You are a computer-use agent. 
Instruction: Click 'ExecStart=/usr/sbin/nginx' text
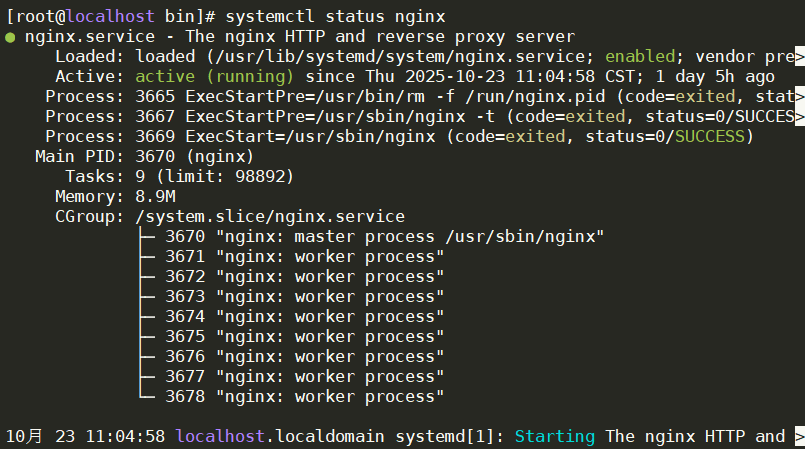click(x=310, y=136)
